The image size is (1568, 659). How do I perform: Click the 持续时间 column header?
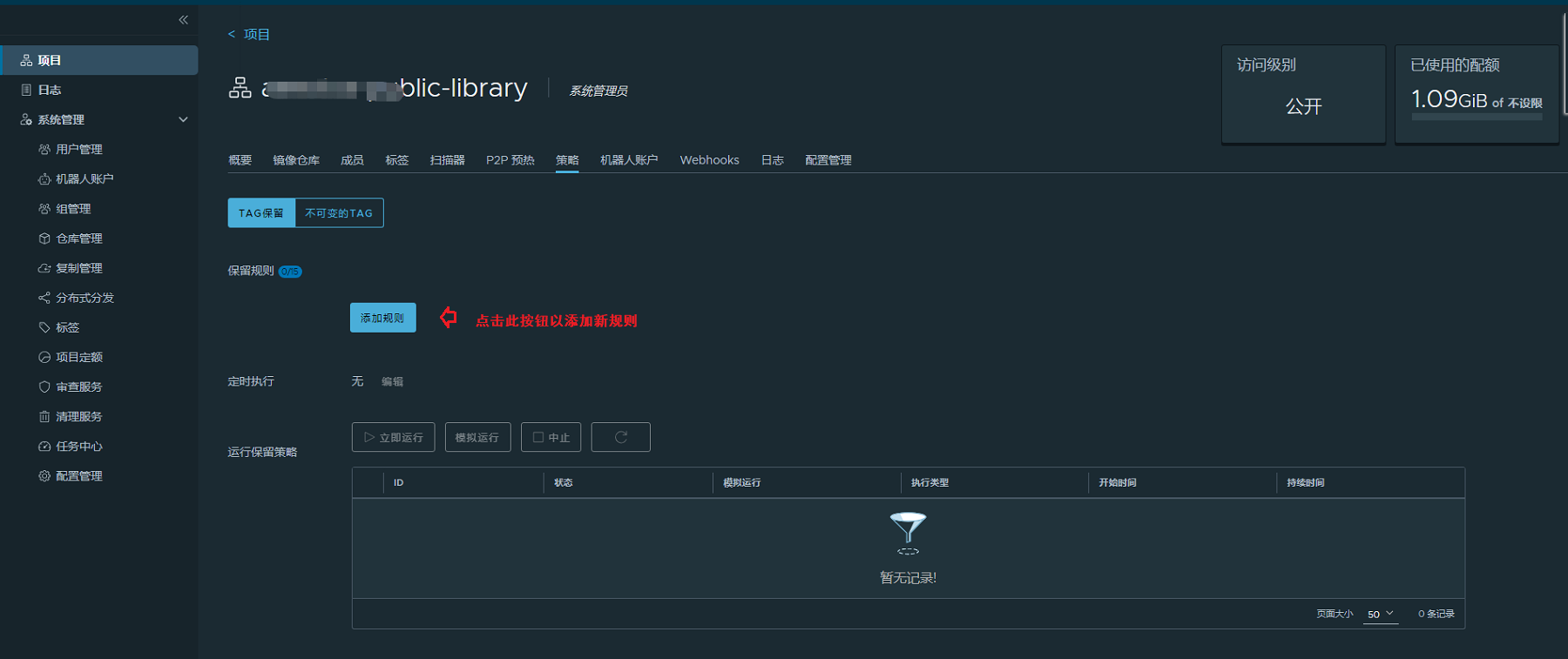[x=1306, y=482]
